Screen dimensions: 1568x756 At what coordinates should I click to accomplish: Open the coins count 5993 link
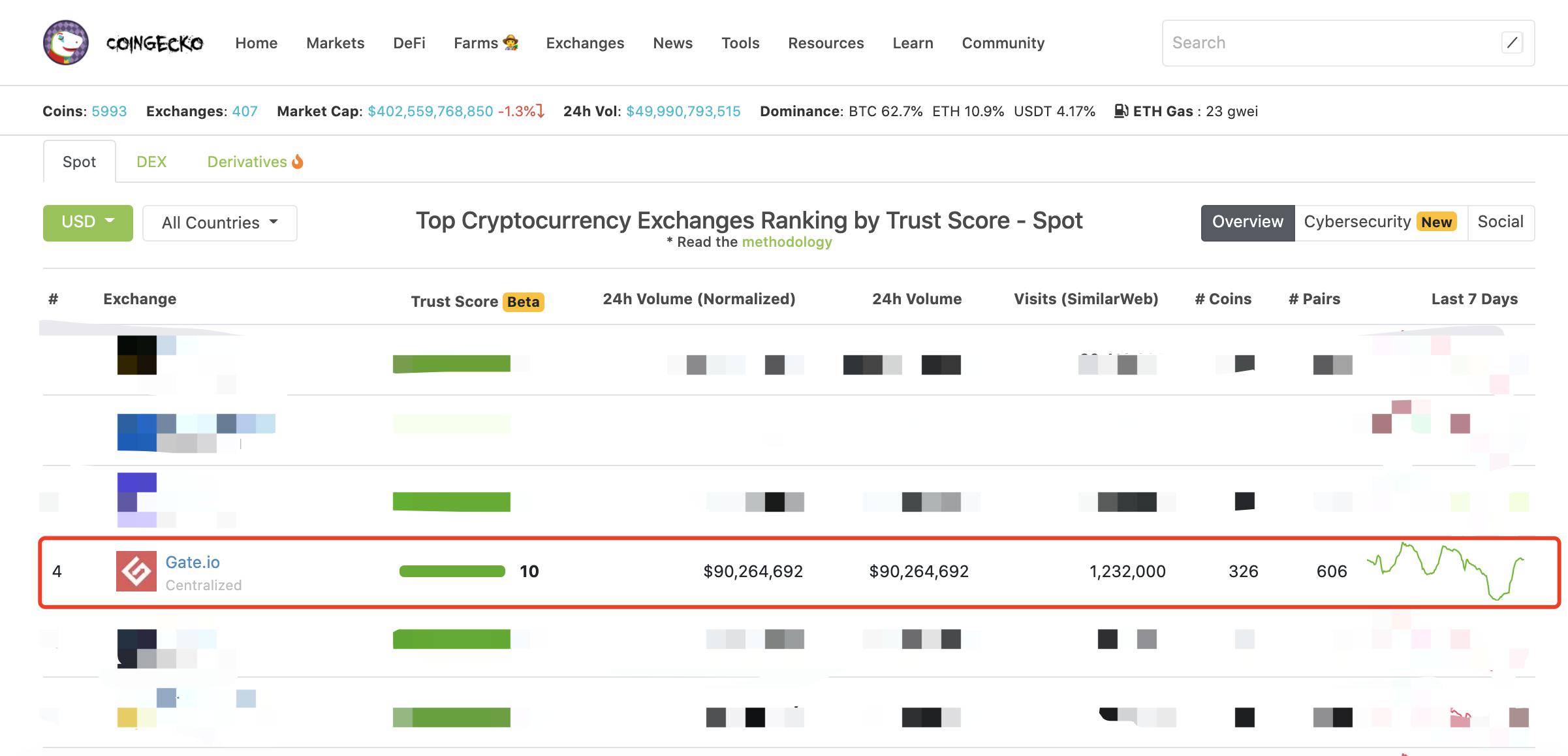pyautogui.click(x=109, y=111)
